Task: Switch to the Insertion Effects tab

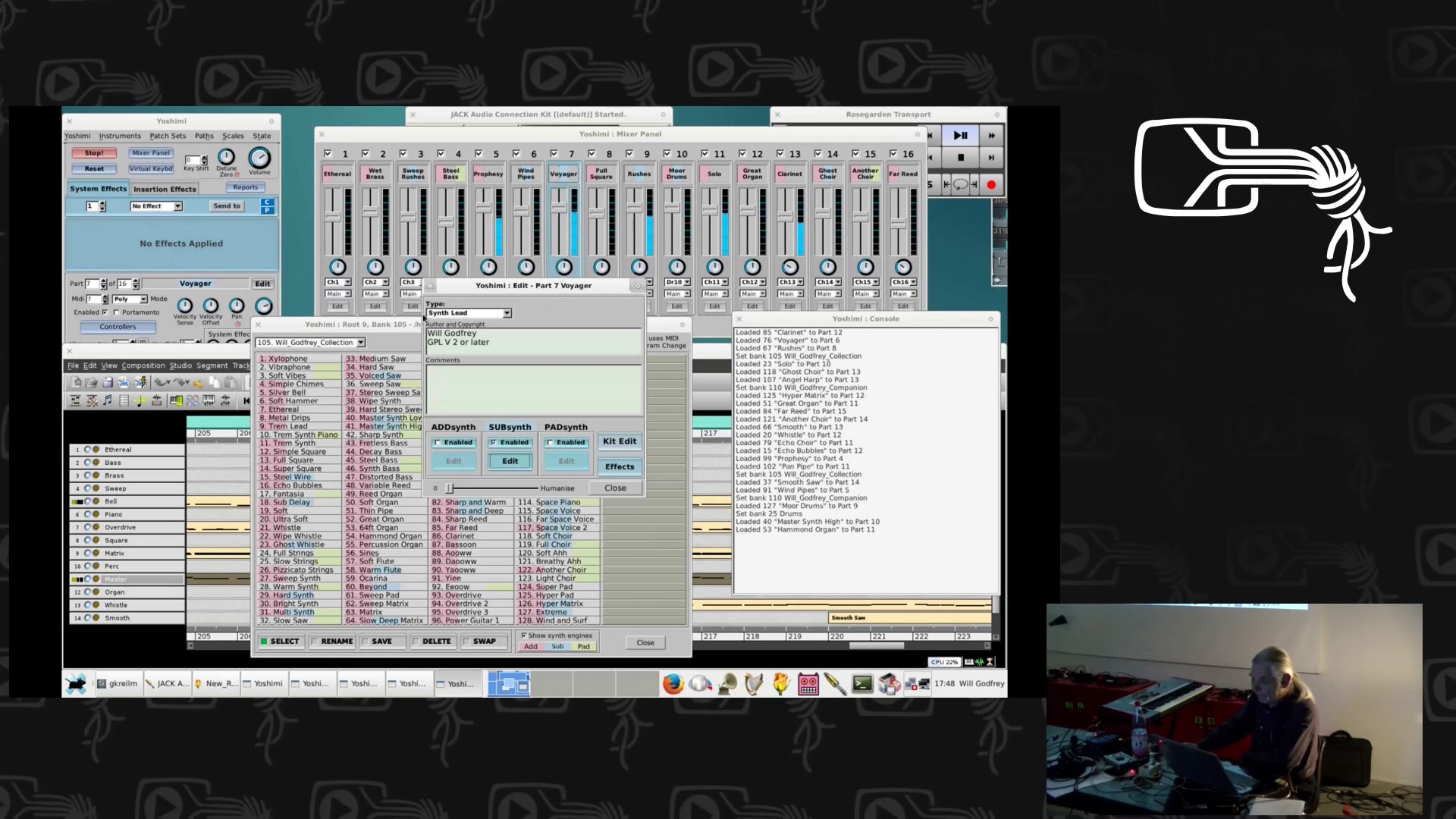Action: pos(165,189)
